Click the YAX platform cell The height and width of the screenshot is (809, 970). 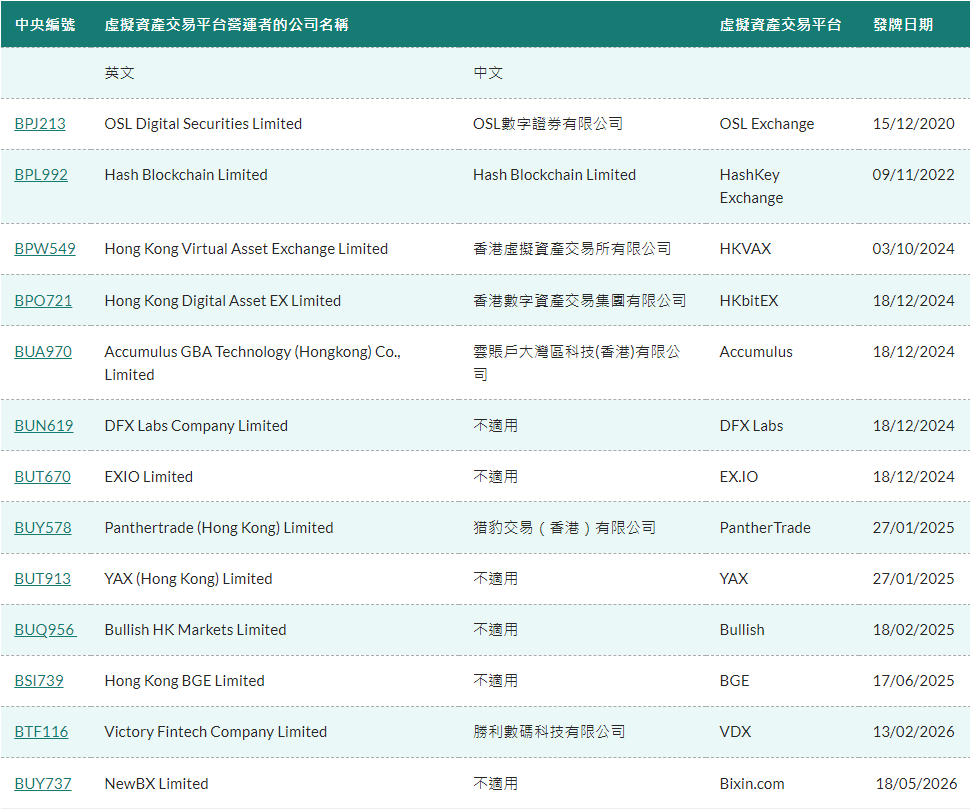[x=734, y=579]
